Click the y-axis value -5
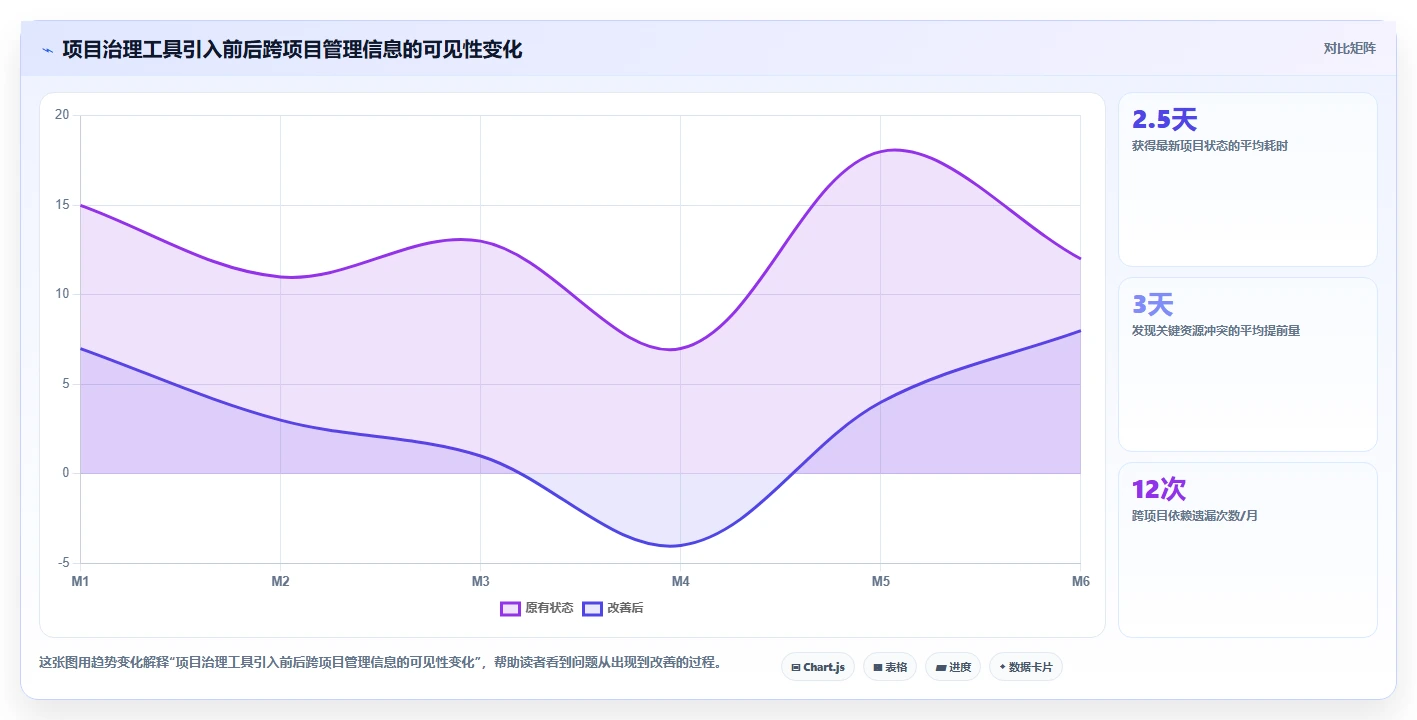 click(64, 563)
